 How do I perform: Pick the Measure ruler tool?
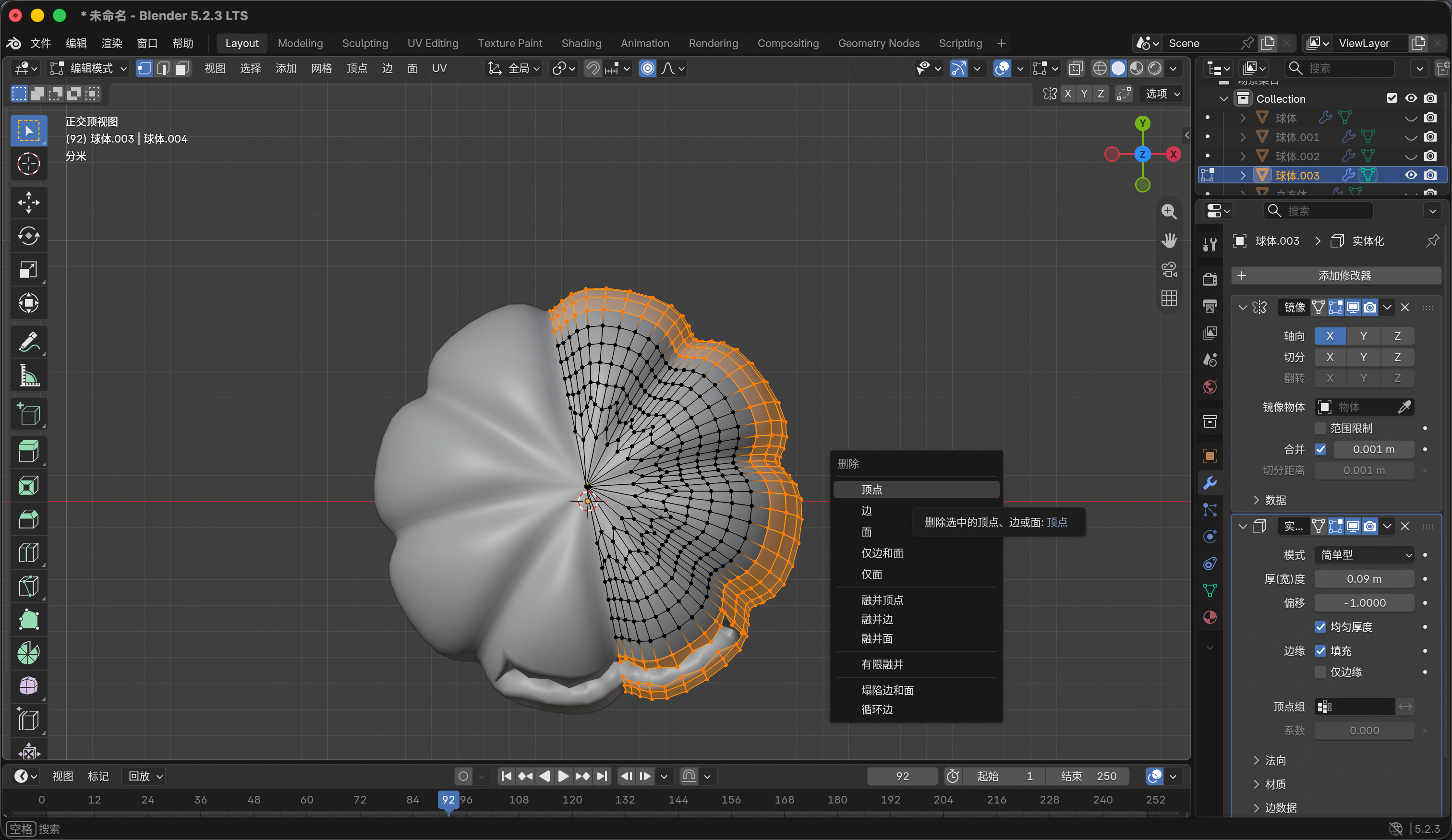click(x=28, y=375)
